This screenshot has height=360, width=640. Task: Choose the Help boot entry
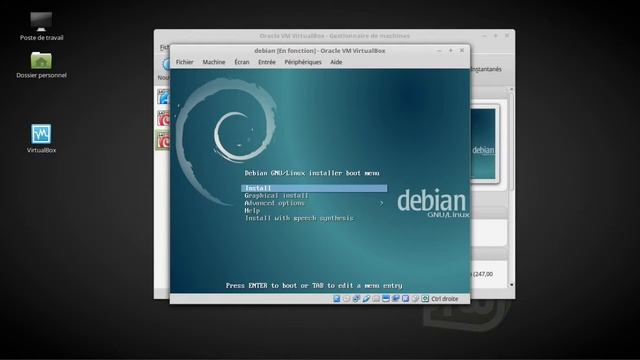click(252, 211)
